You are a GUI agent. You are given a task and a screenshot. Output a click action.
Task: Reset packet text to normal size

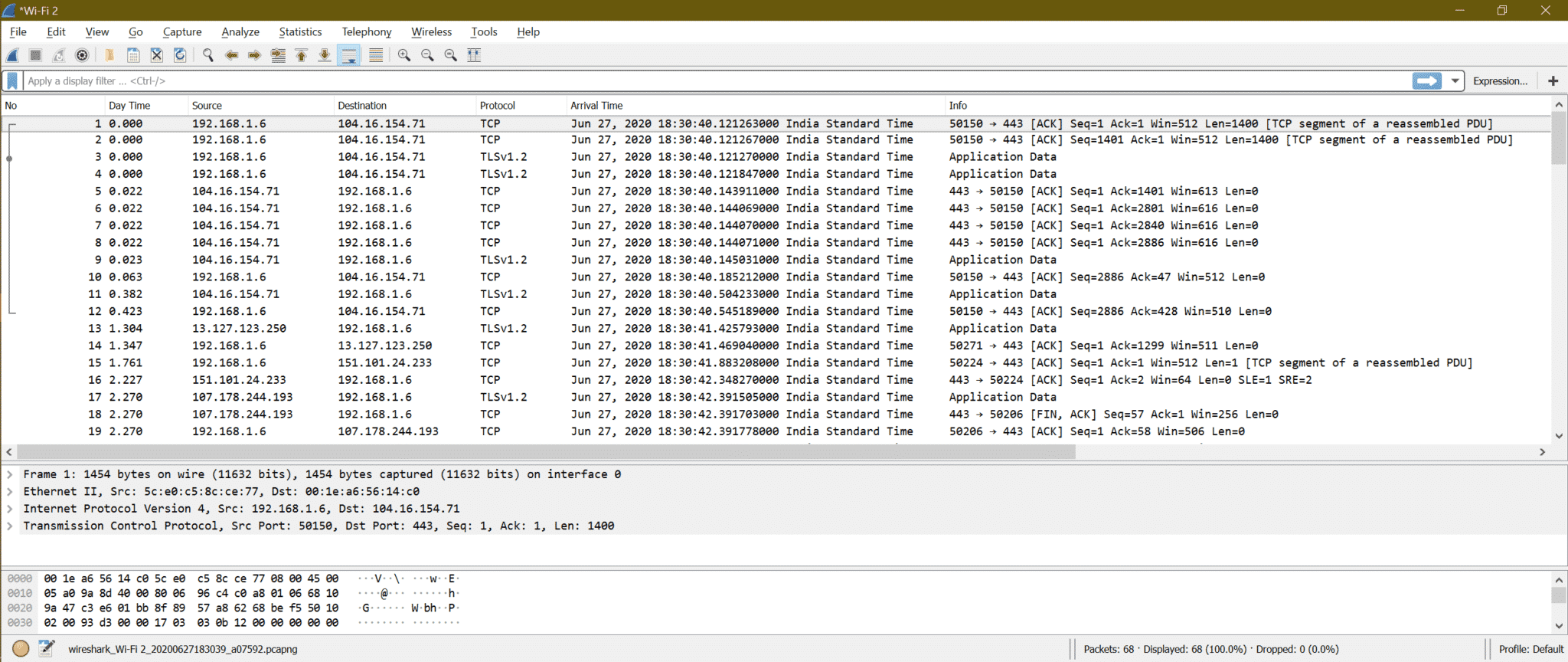pyautogui.click(x=450, y=55)
